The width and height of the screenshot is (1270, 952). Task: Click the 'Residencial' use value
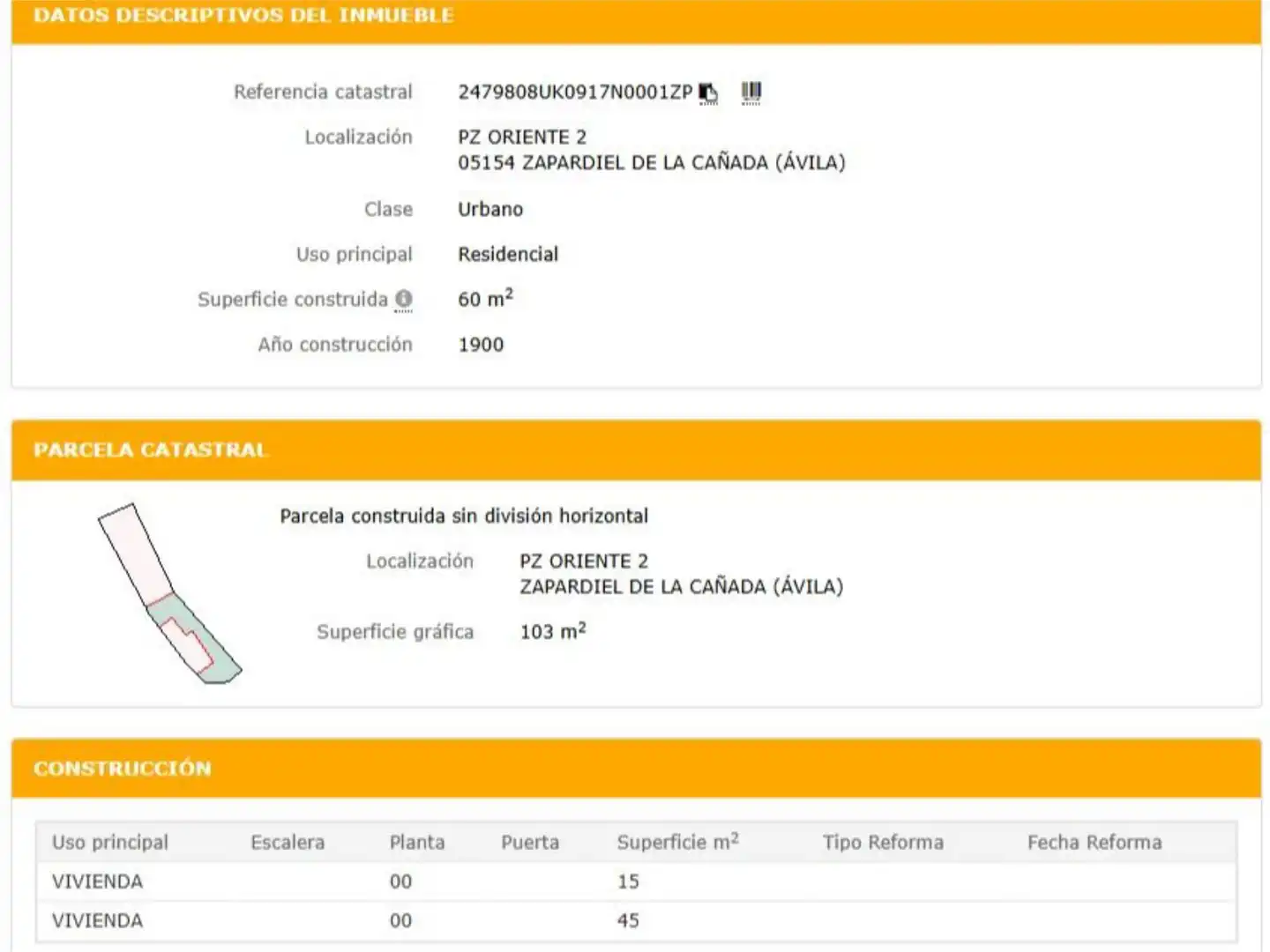[x=508, y=254]
